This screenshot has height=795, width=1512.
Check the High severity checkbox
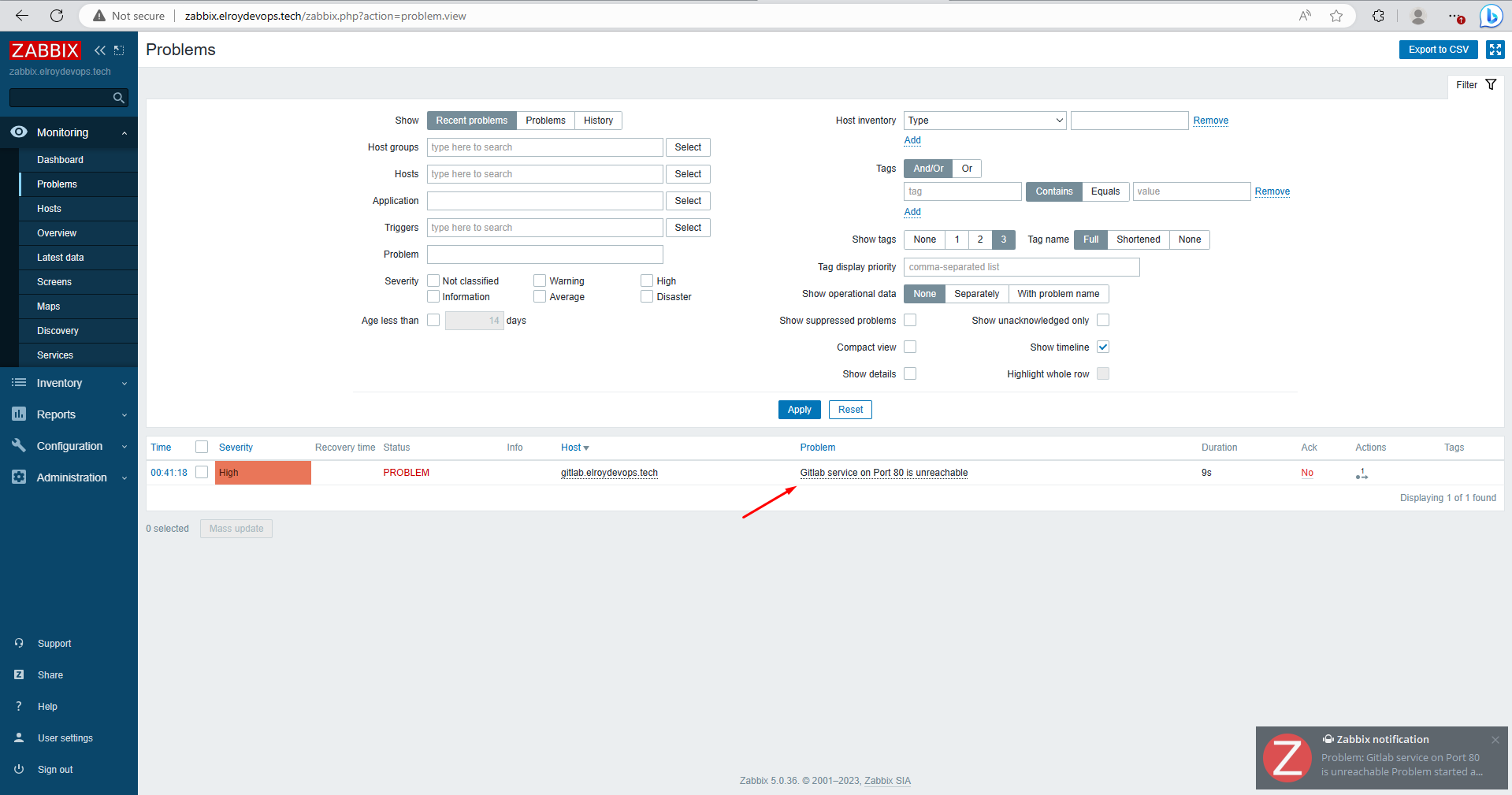click(x=647, y=280)
